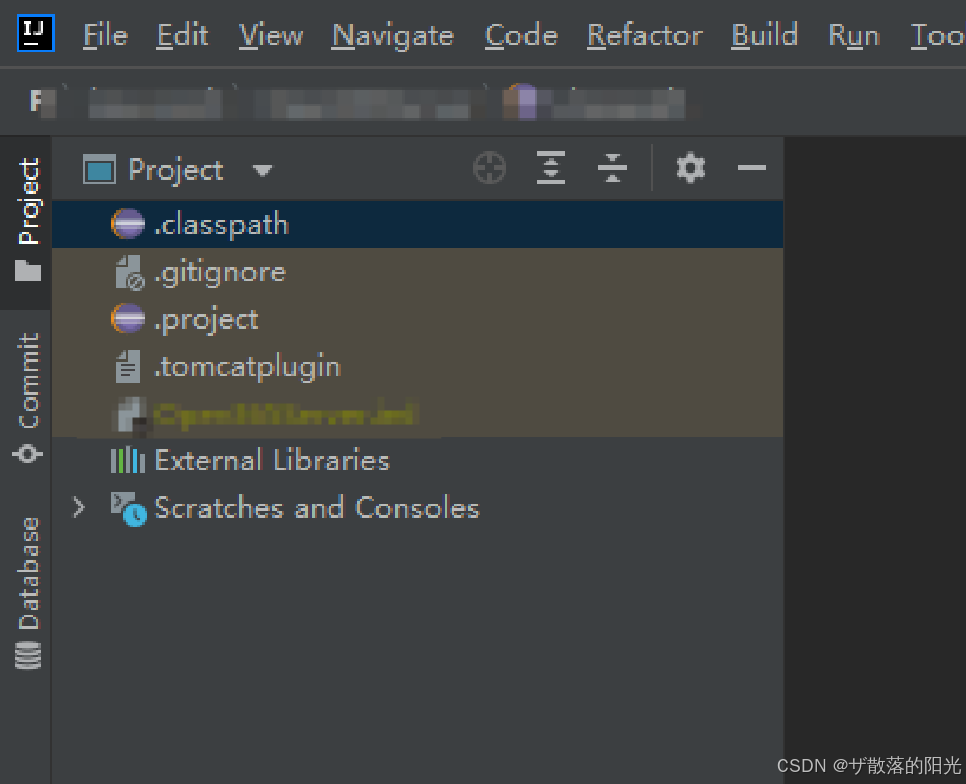Open the Database tool window
Screen dimensions: 966x784
(27, 572)
